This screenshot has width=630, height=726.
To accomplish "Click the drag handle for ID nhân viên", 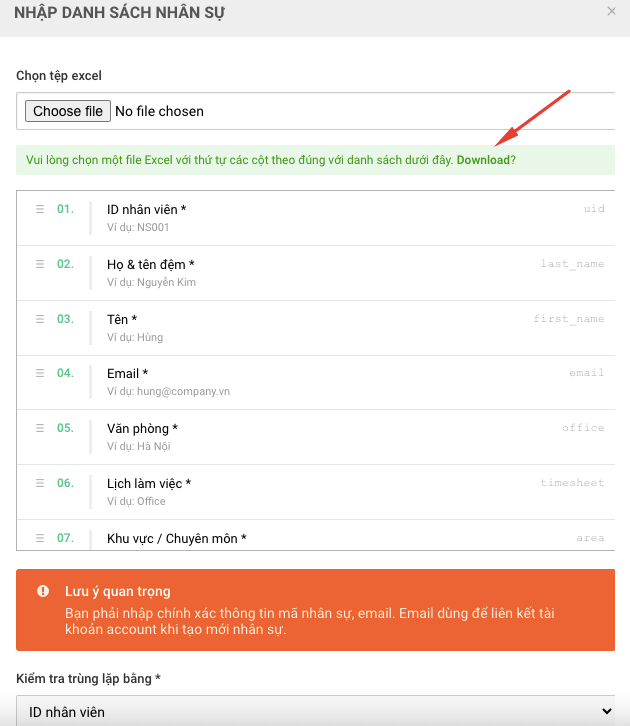I will point(40,209).
